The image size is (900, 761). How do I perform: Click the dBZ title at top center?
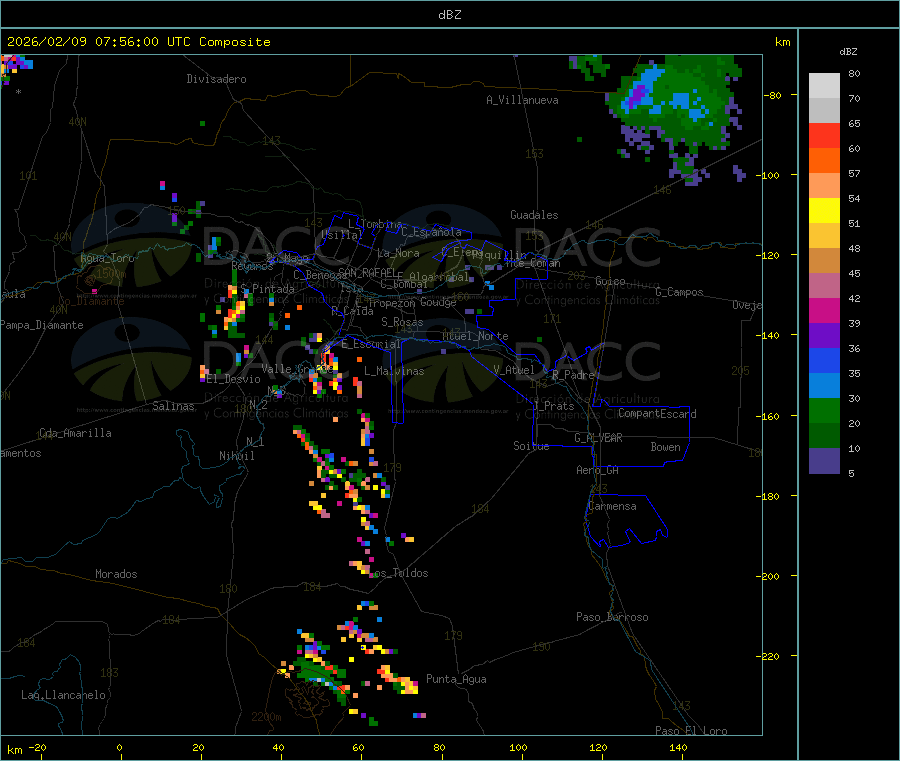(x=449, y=15)
